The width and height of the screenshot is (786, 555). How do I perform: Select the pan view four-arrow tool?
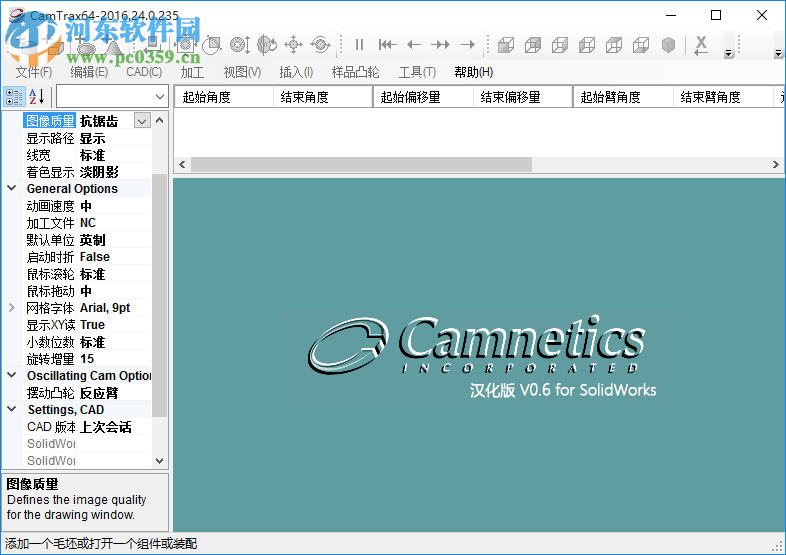pos(293,45)
